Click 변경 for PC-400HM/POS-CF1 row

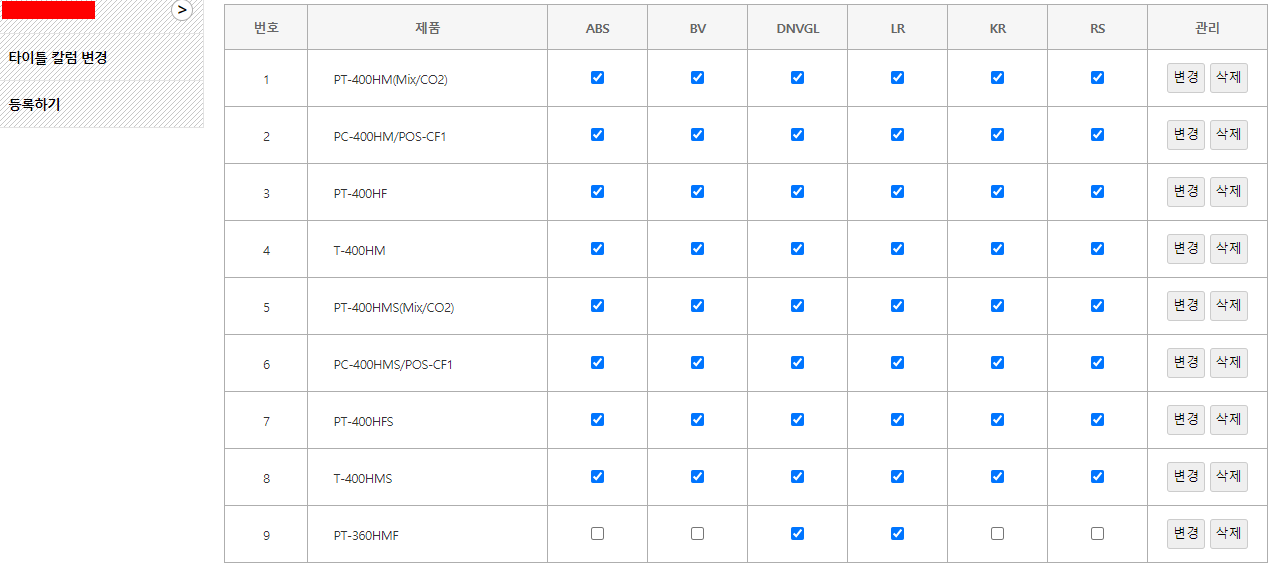(x=1186, y=135)
